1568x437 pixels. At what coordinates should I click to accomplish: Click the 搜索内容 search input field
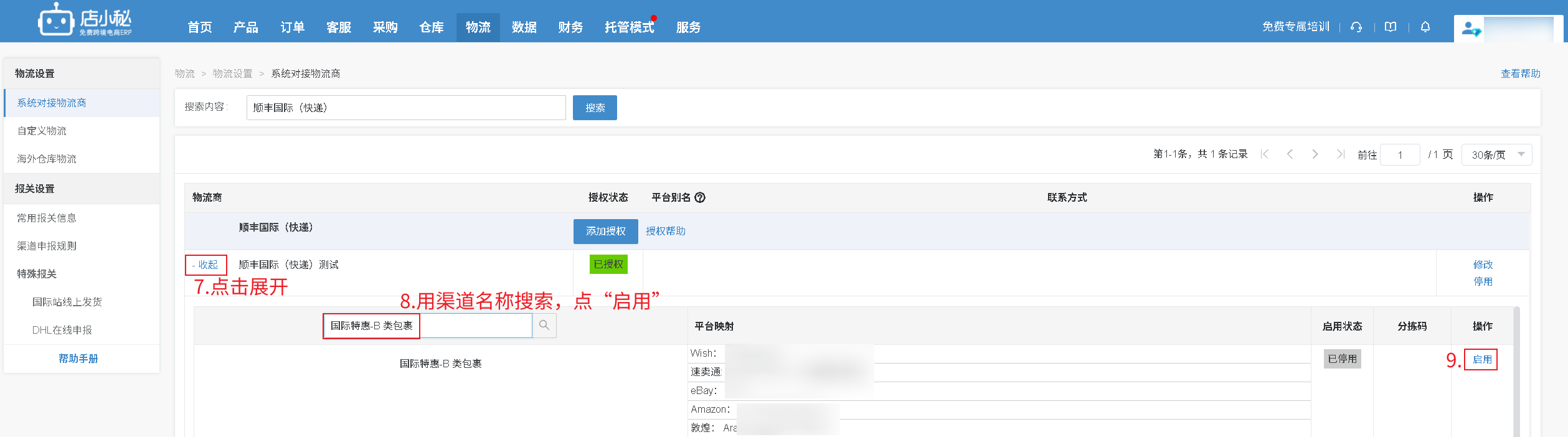click(405, 108)
